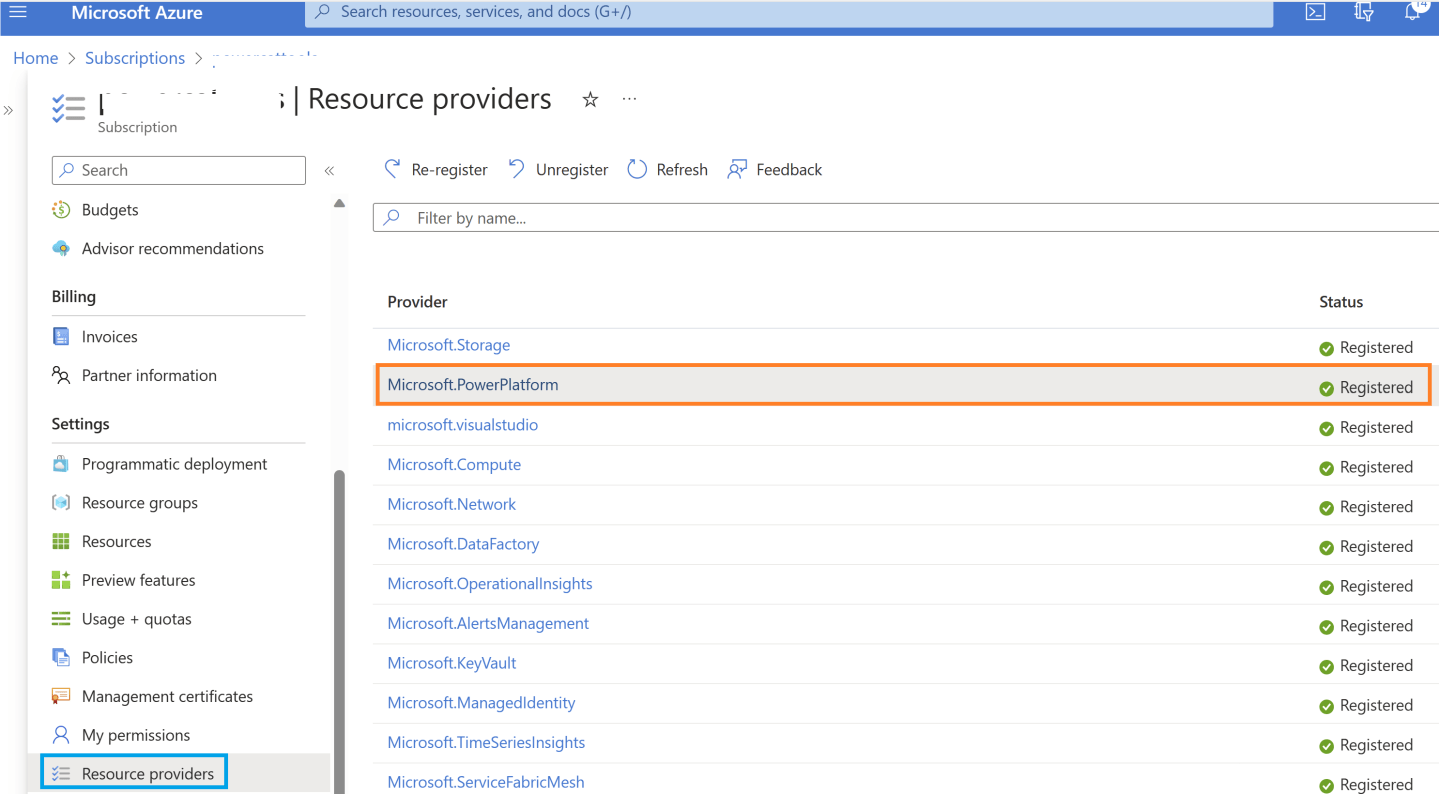Image resolution: width=1439 pixels, height=794 pixels.
Task: Refresh the resource provider list
Action: [666, 169]
